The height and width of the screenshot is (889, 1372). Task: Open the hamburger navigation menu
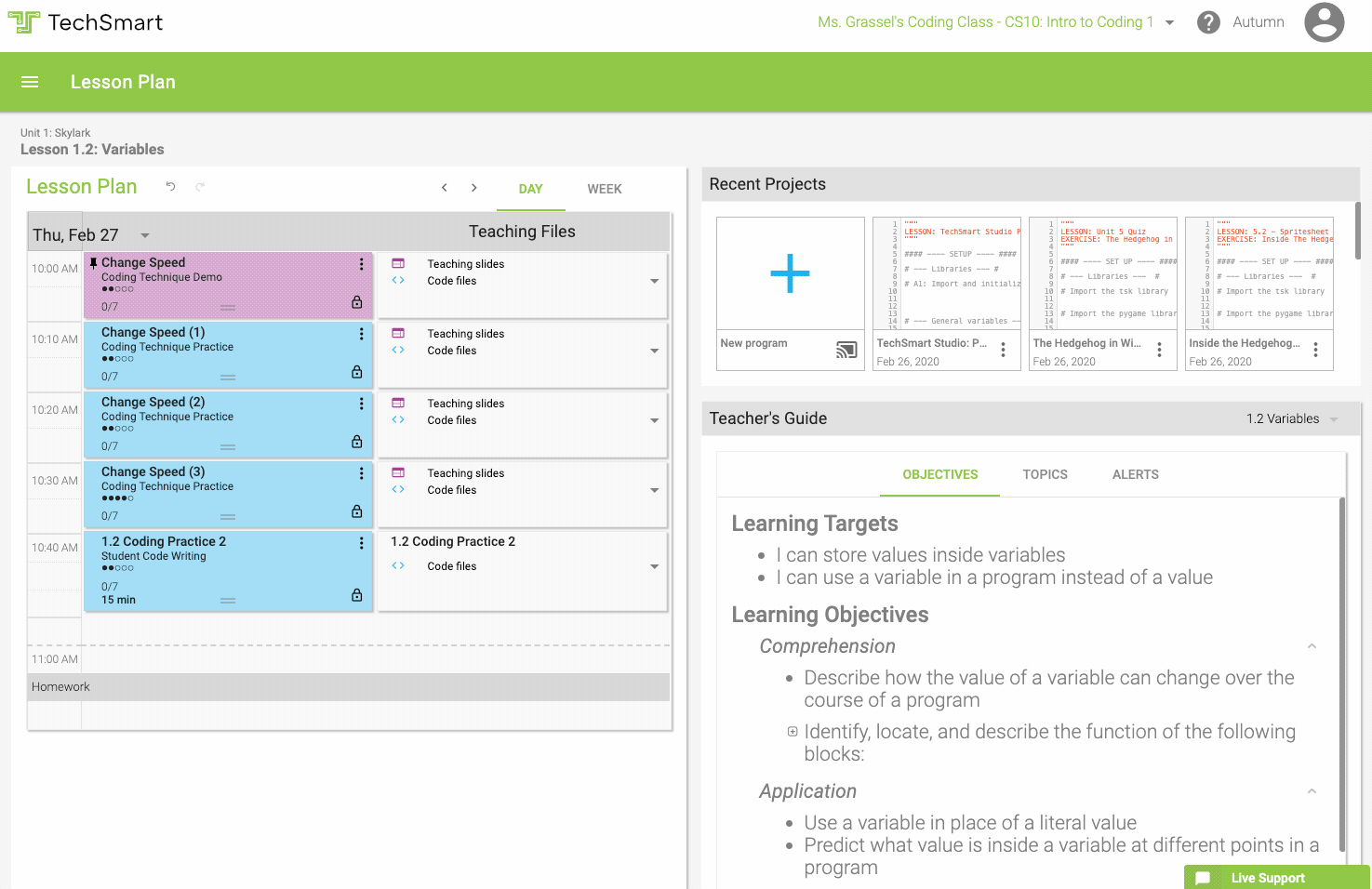point(30,82)
